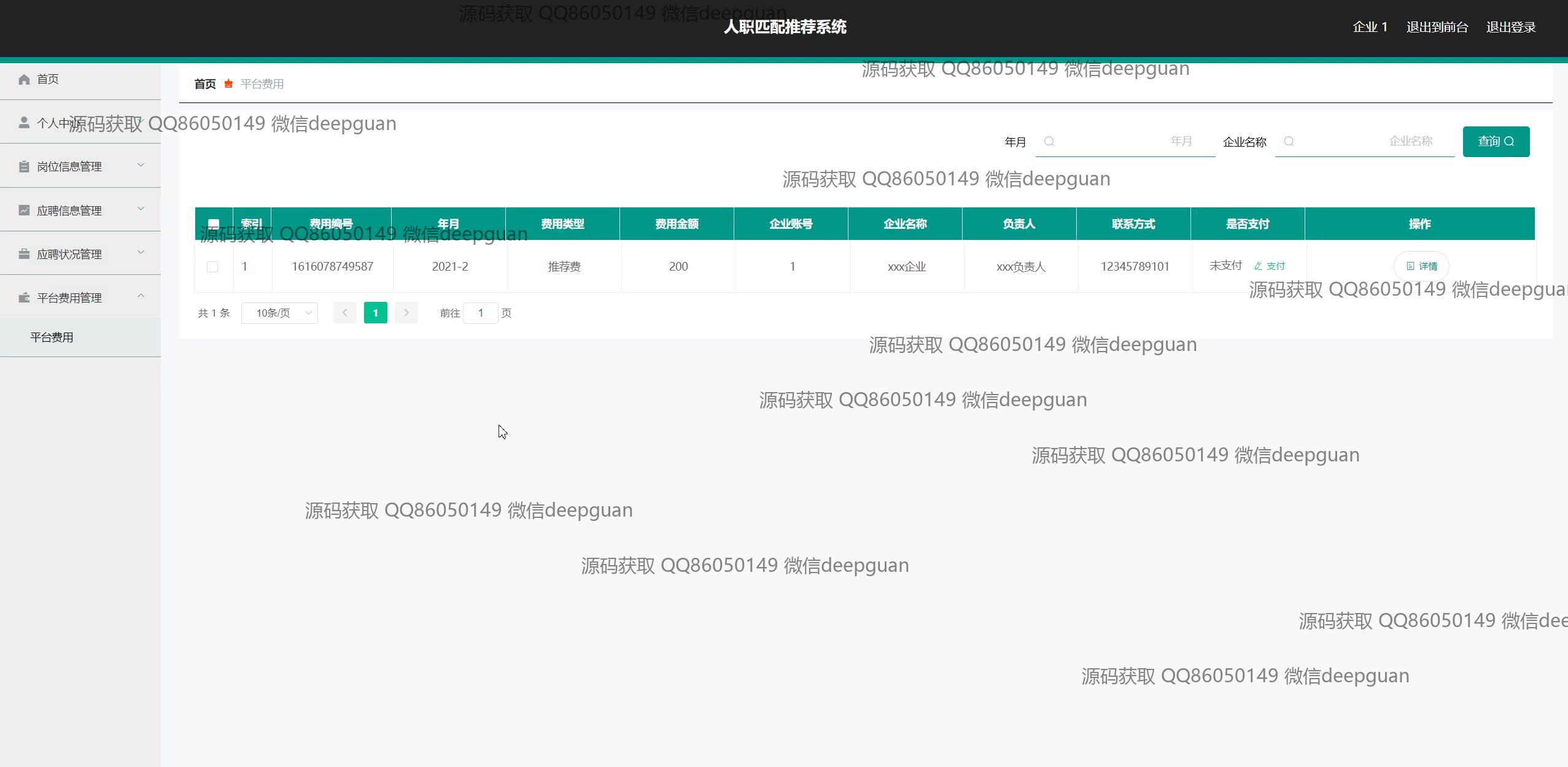Check the checkbox for row 1

click(x=212, y=267)
